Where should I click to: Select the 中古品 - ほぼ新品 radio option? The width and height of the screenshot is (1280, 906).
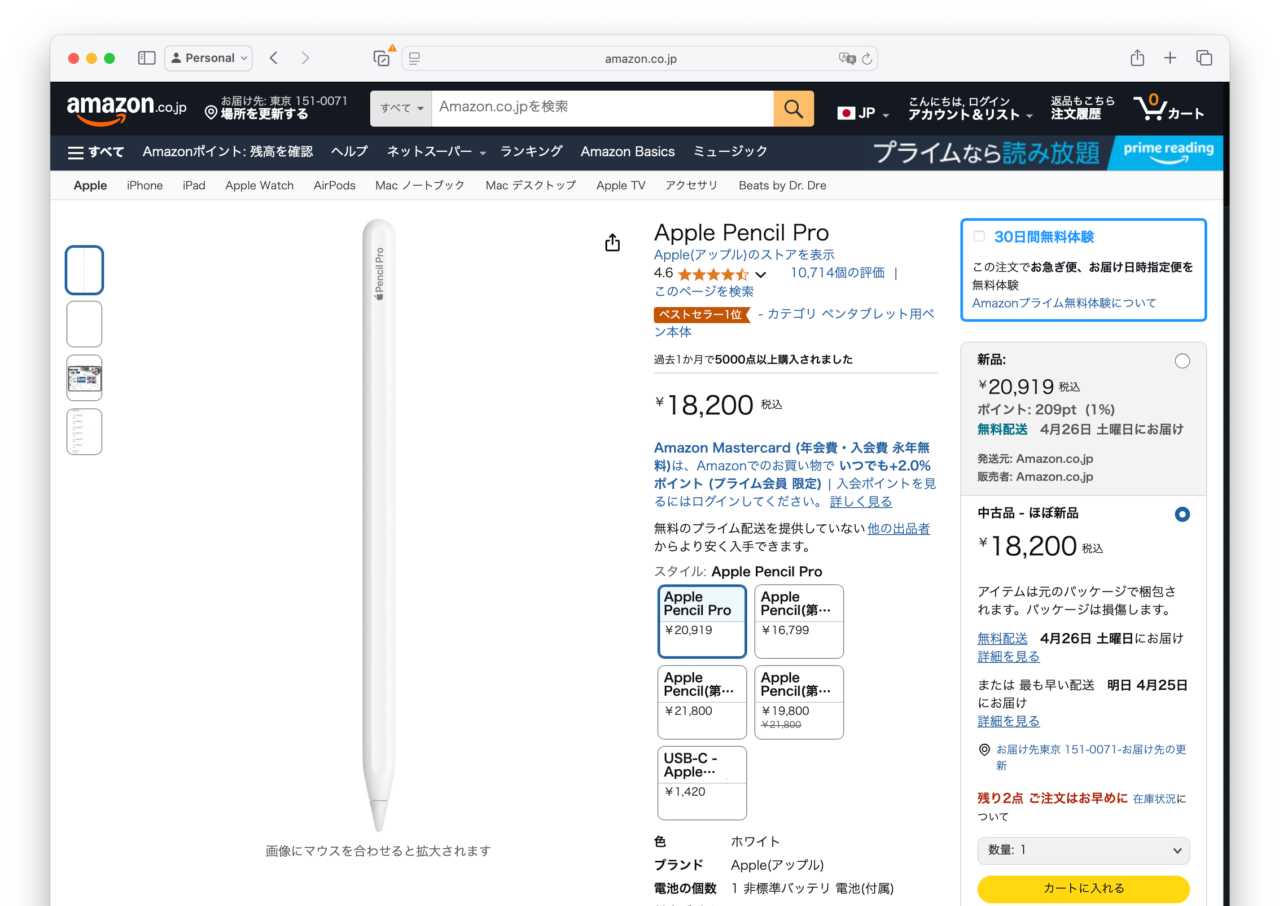click(x=1182, y=514)
